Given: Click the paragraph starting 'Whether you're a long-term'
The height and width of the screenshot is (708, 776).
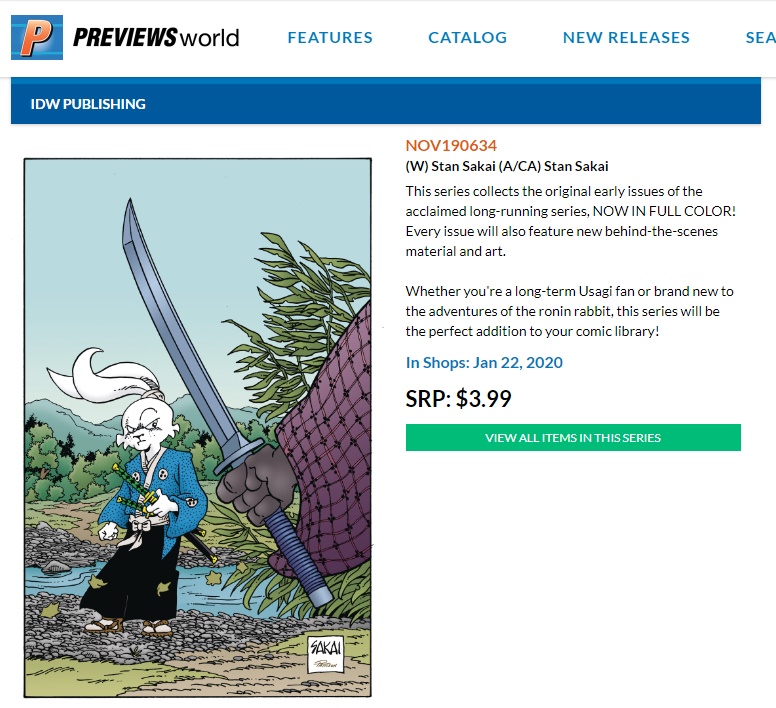Looking at the screenshot, I should click(x=569, y=311).
